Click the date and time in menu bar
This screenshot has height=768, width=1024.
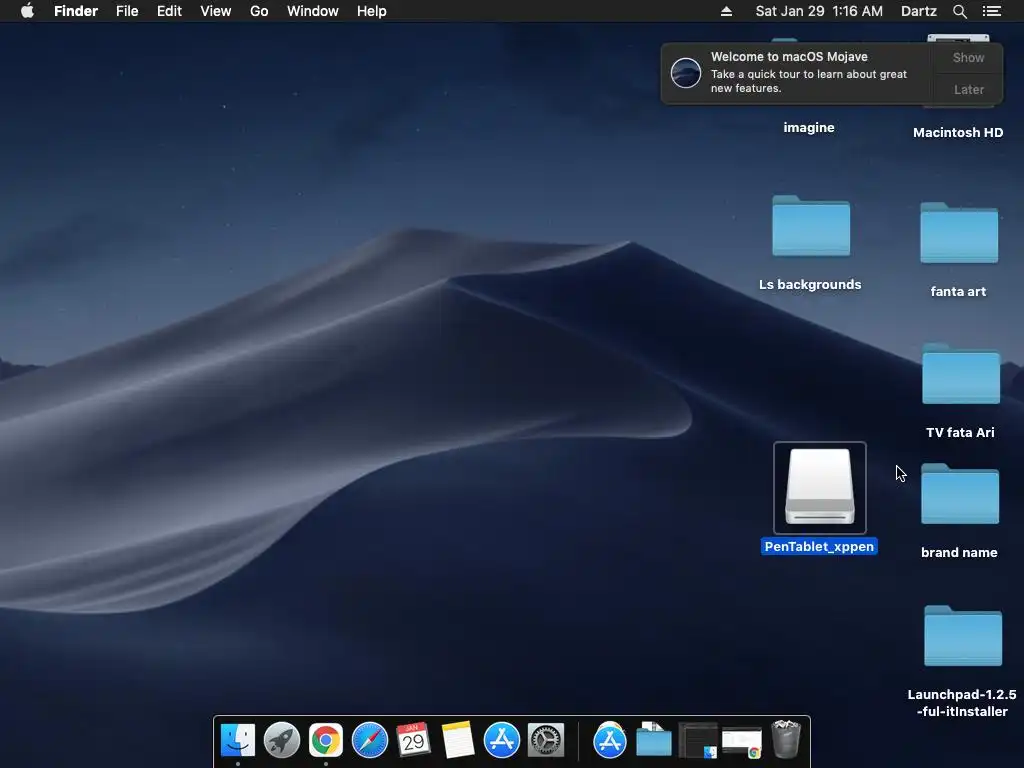coord(819,11)
